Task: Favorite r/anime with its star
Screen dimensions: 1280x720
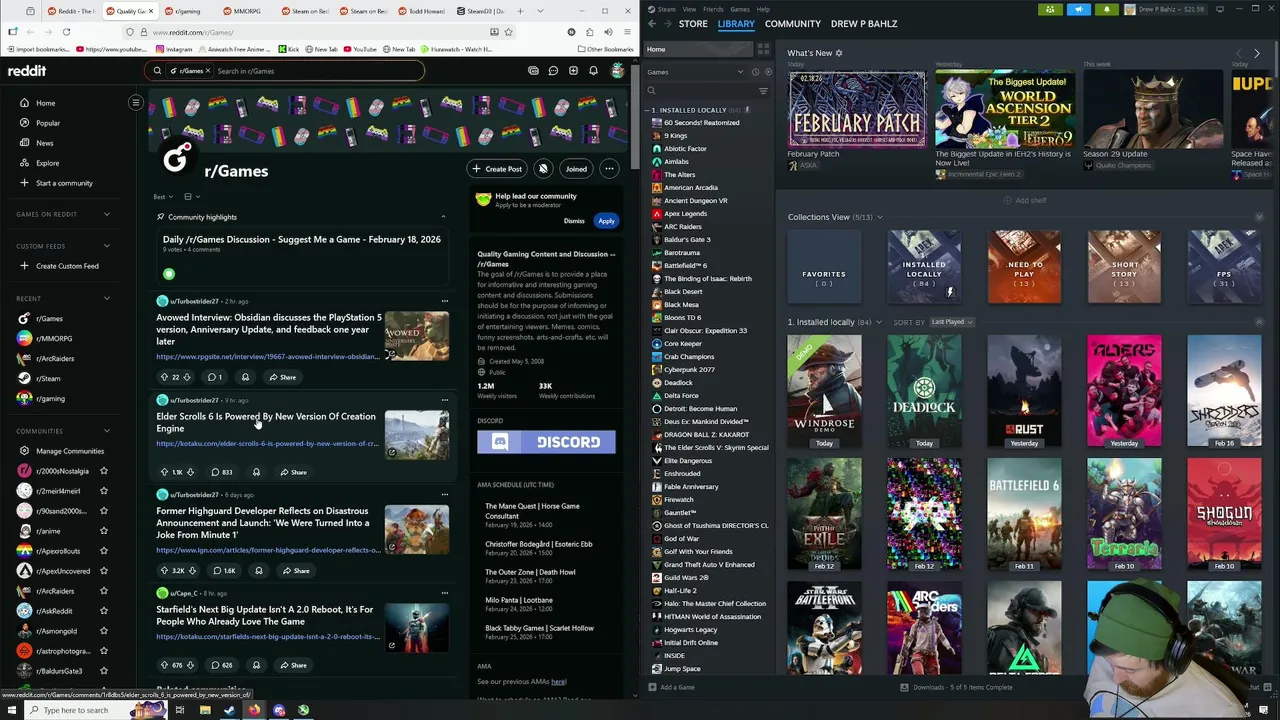Action: pyautogui.click(x=103, y=531)
